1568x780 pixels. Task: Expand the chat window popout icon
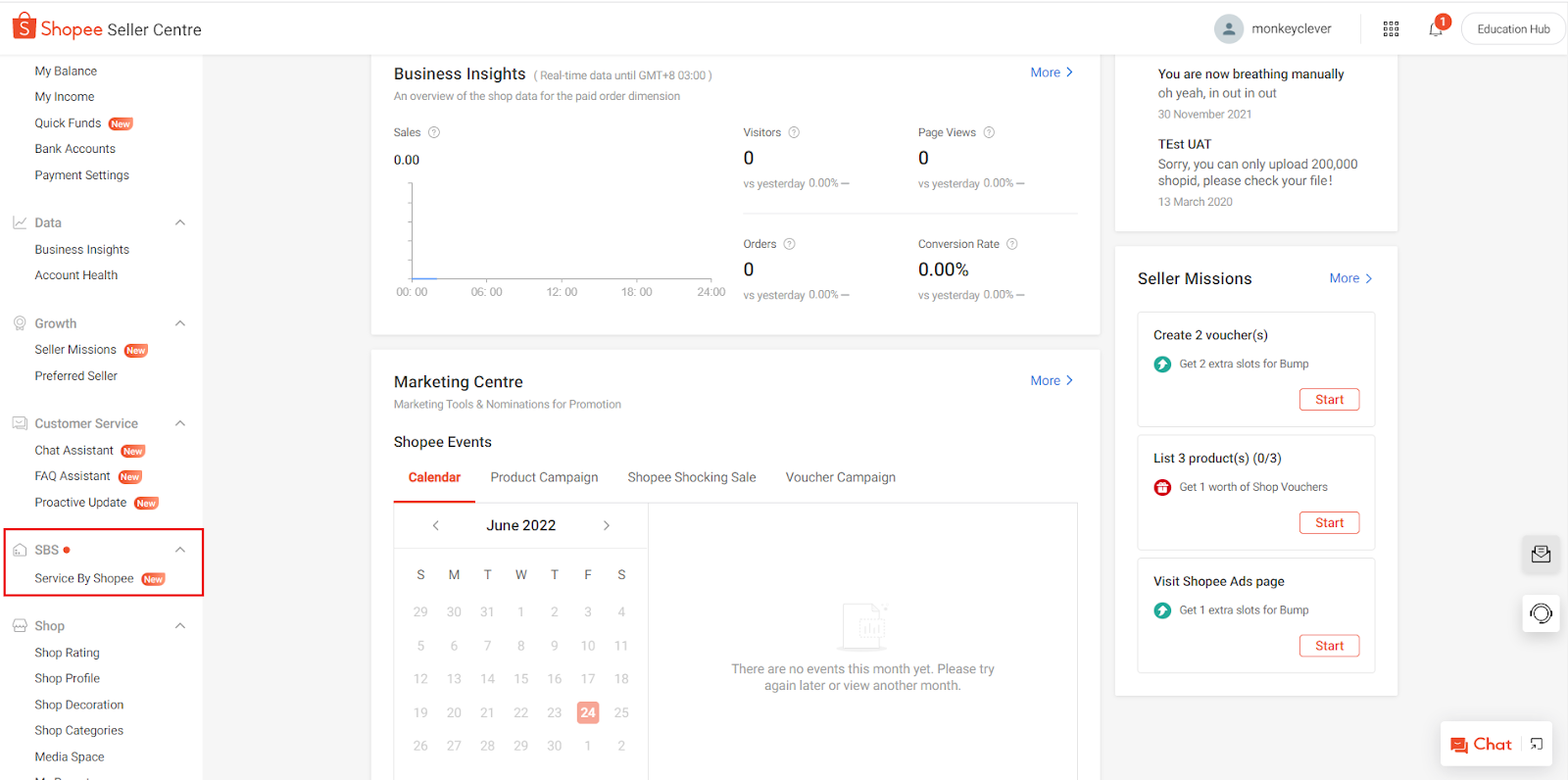click(1537, 744)
